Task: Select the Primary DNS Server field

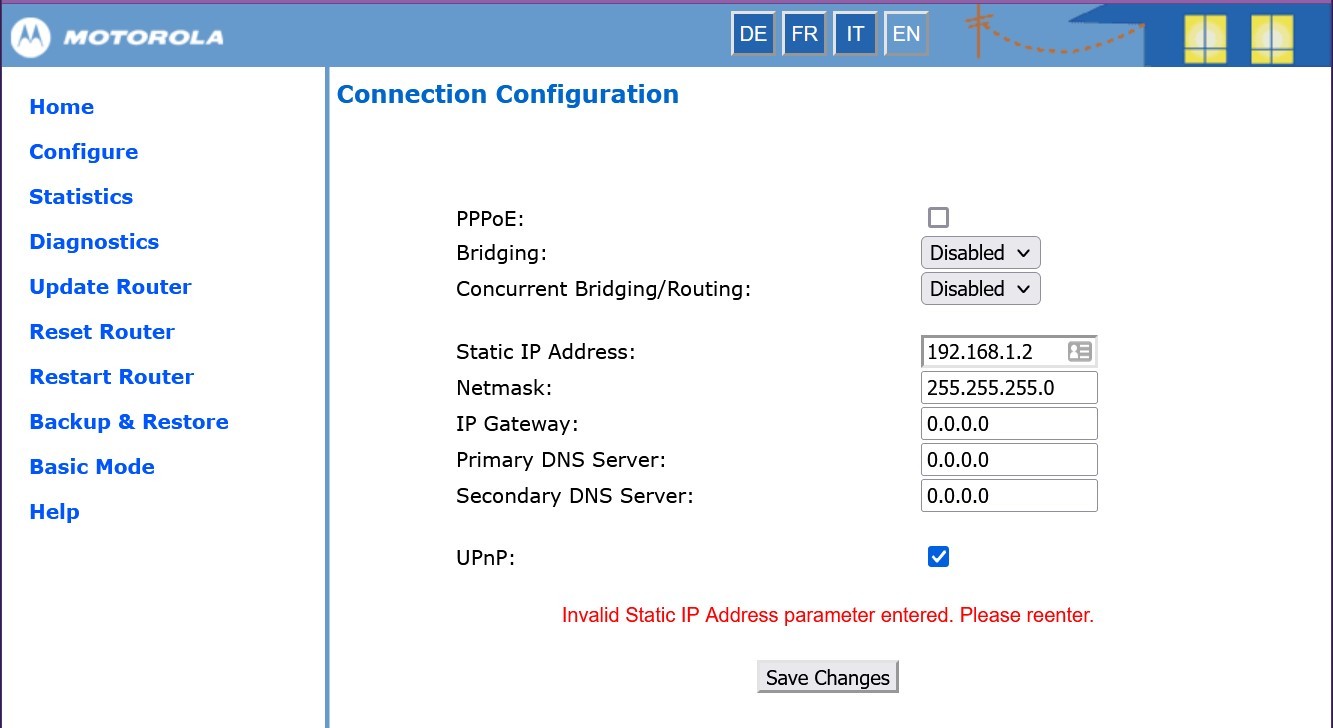Action: 1008,460
